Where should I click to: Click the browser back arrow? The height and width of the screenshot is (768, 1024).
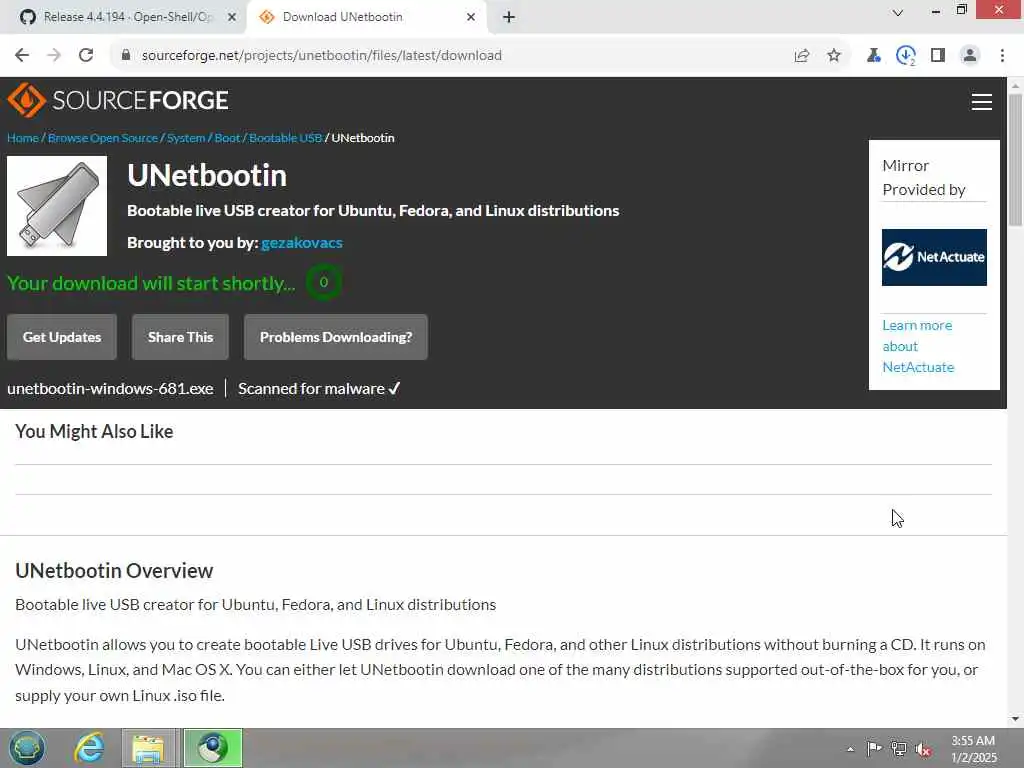(22, 56)
